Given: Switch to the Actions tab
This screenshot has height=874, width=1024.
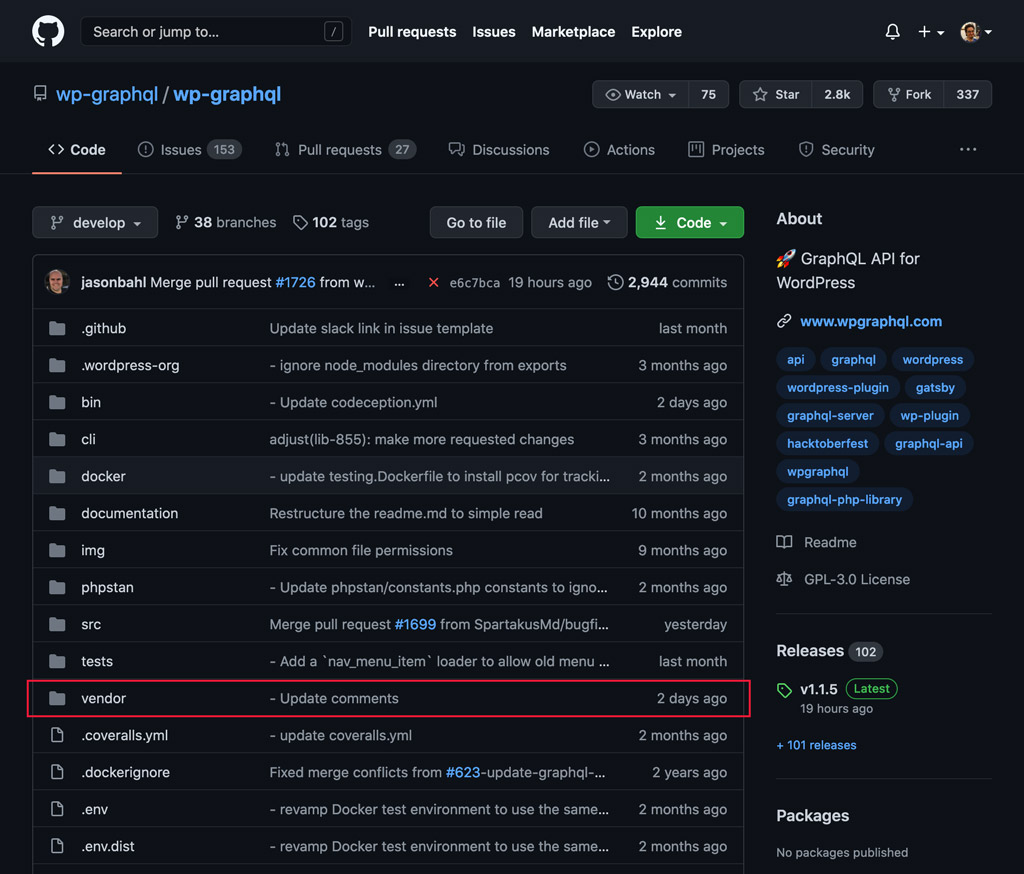Looking at the screenshot, I should click(619, 150).
